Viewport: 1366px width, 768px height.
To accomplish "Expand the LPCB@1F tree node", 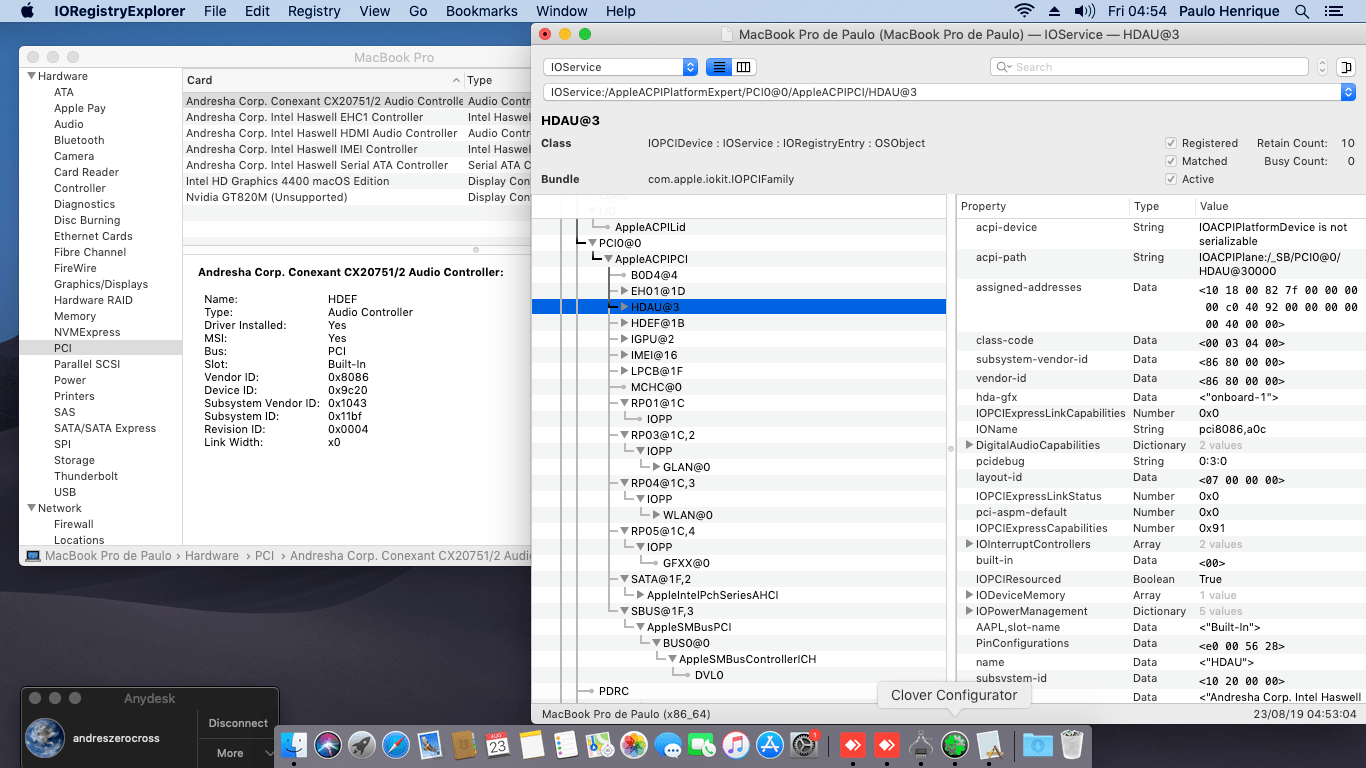I will 625,371.
